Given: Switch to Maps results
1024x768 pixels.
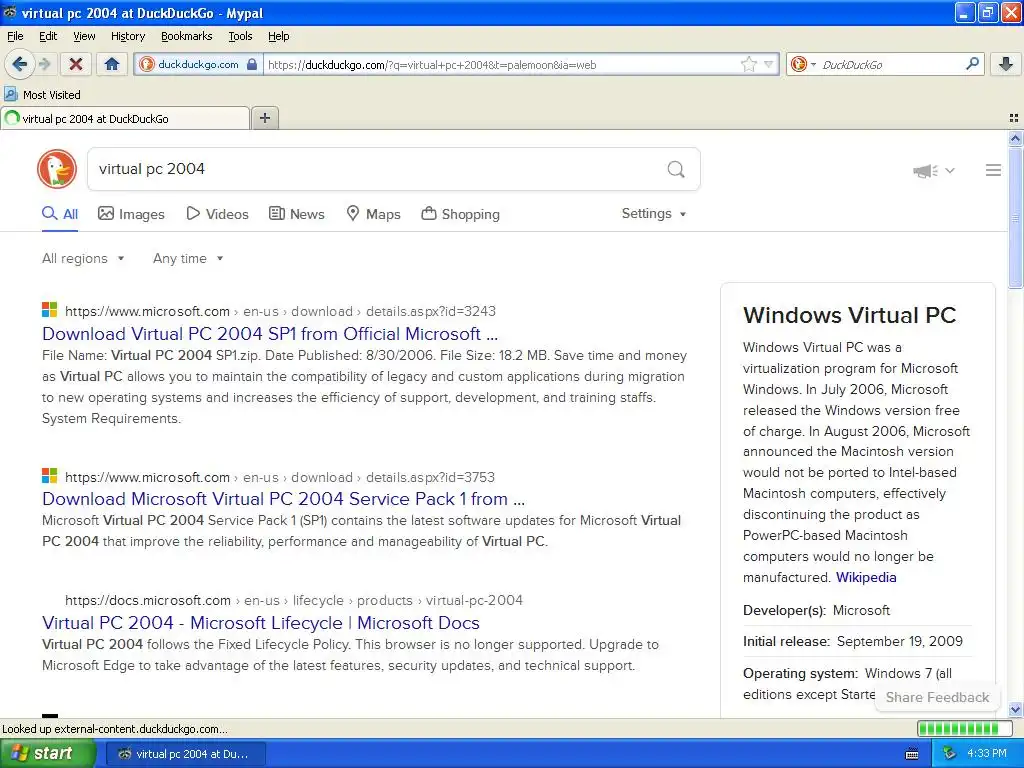Looking at the screenshot, I should tap(373, 214).
